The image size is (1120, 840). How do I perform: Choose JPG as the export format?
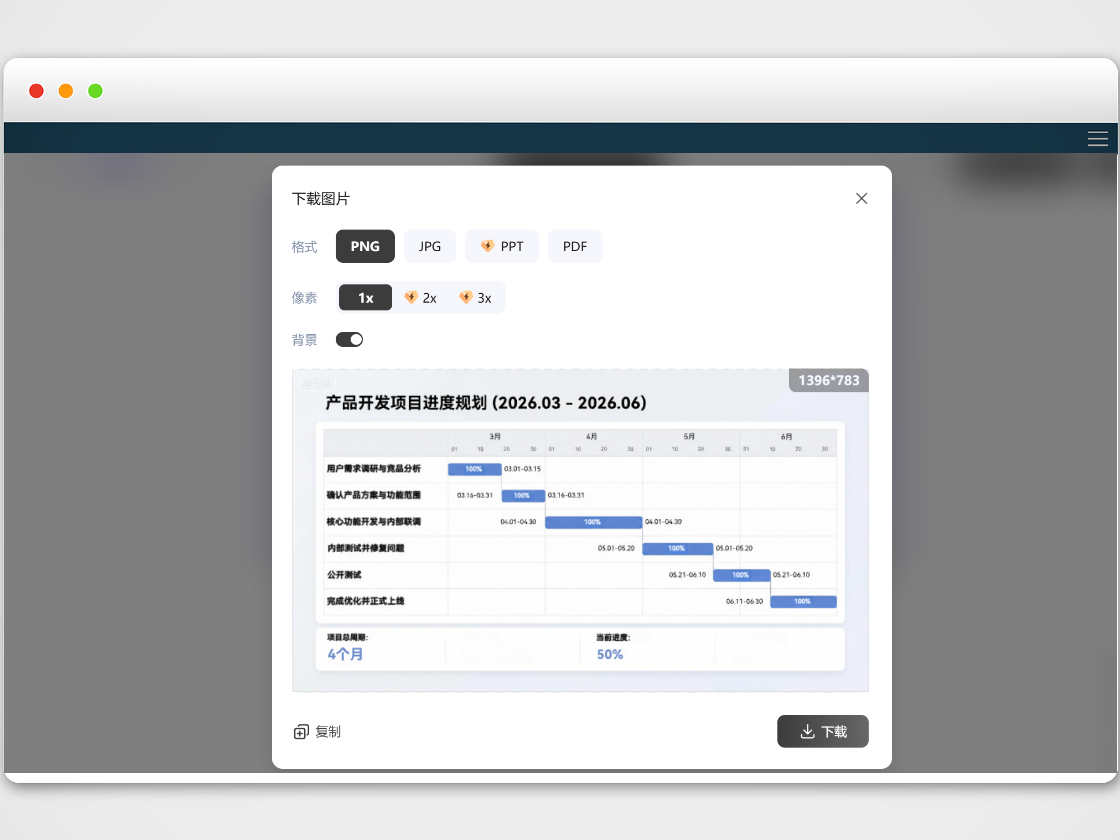coord(430,246)
